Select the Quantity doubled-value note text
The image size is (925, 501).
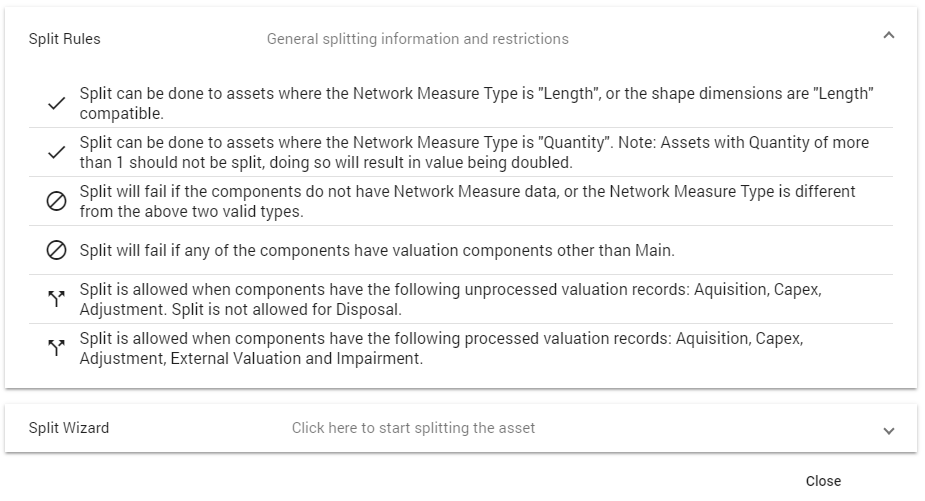tap(474, 152)
